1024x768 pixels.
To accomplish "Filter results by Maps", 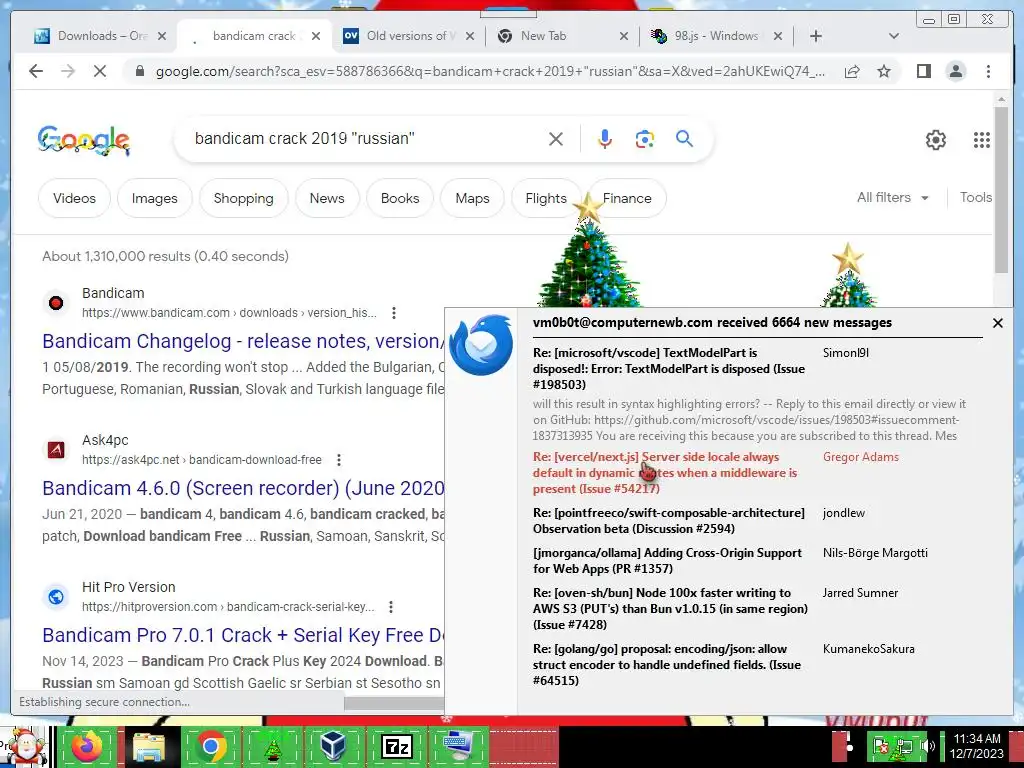I will point(472,198).
